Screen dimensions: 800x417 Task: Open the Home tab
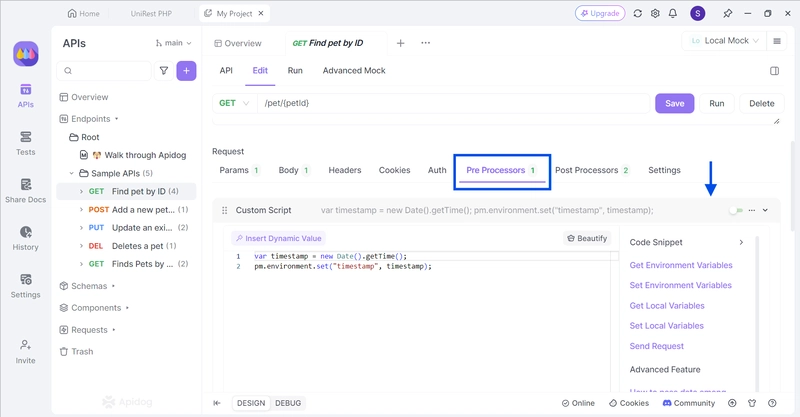[x=84, y=14]
